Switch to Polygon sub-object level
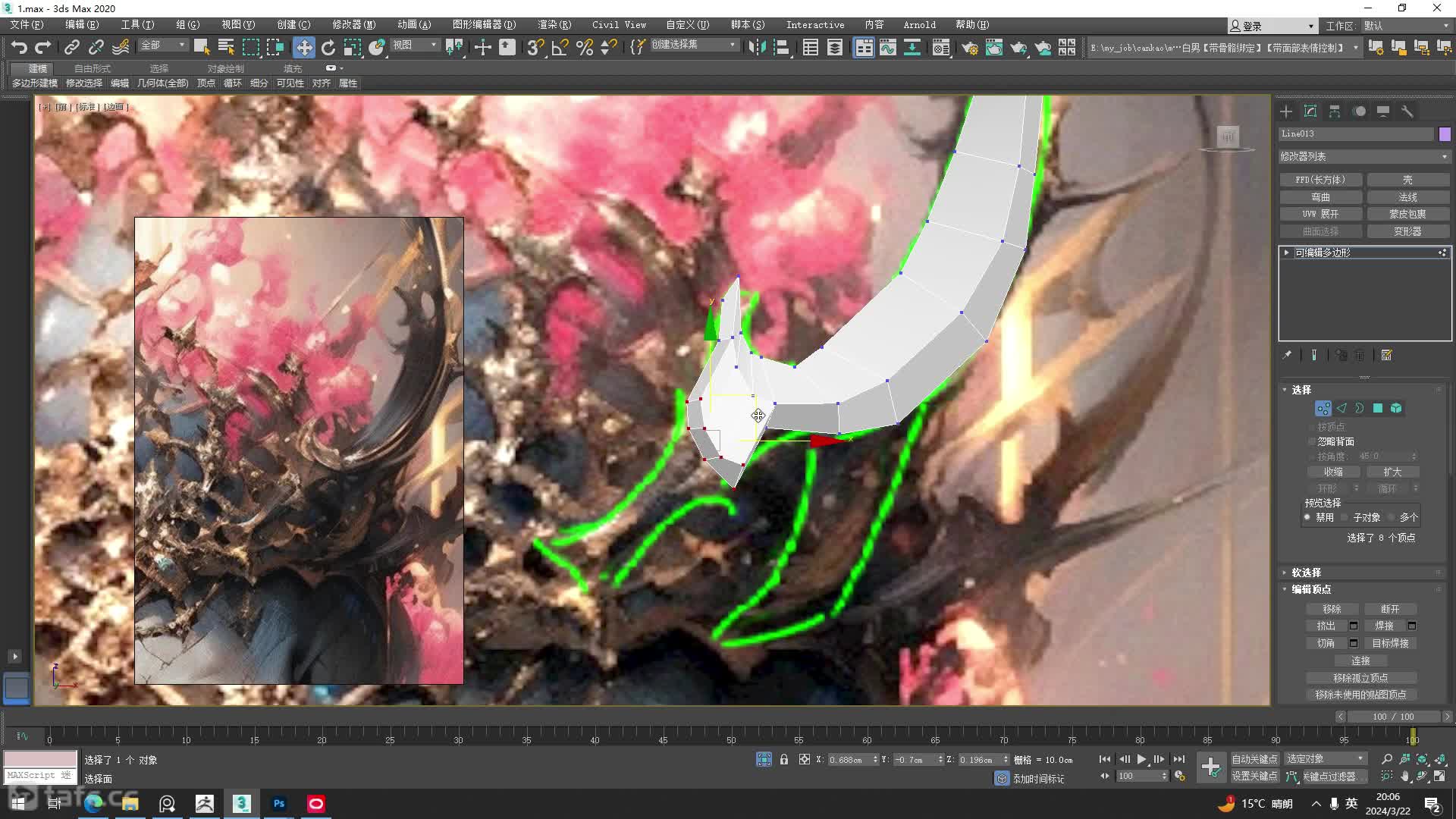 (x=1378, y=408)
